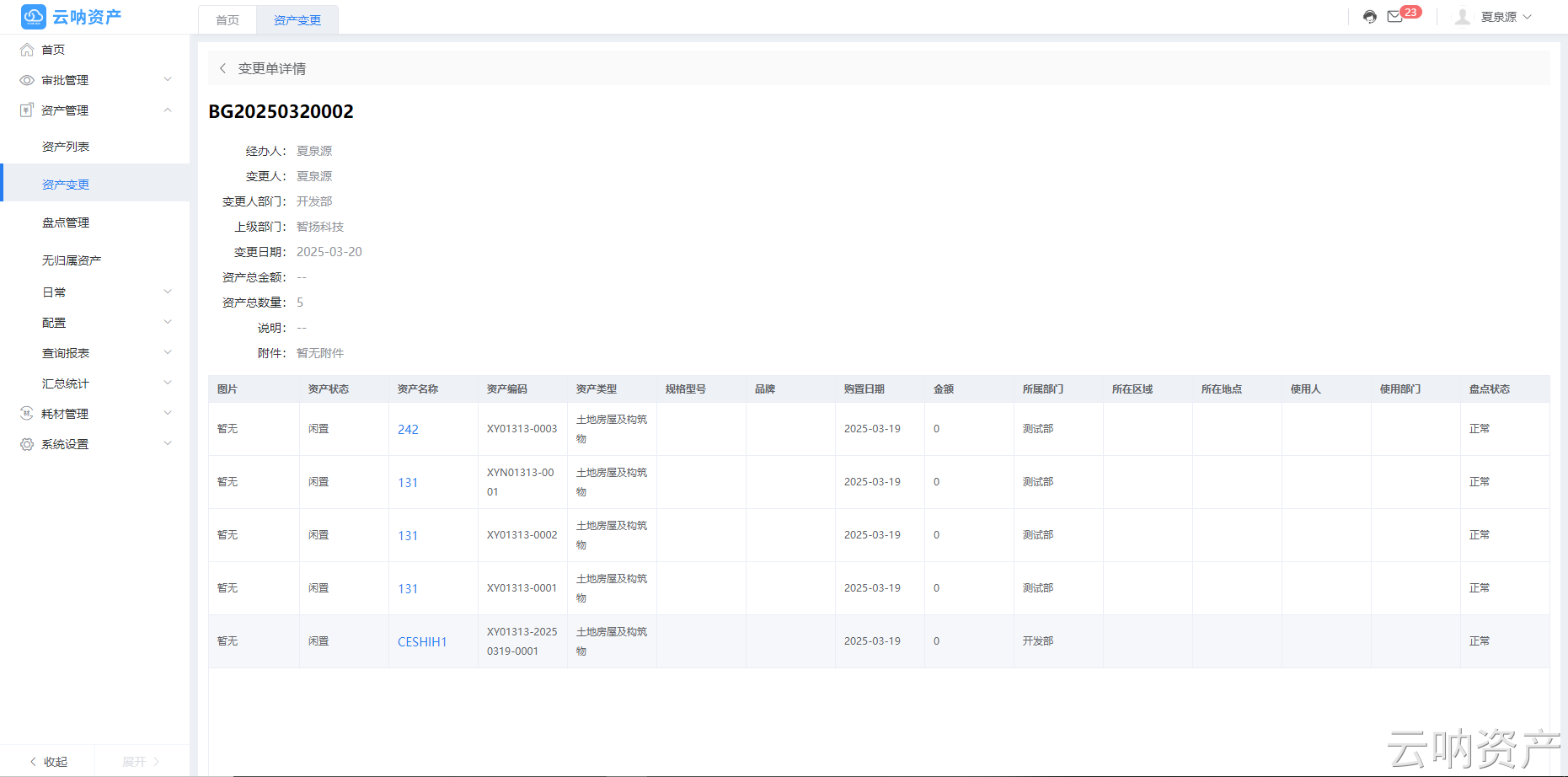Expand the 汇总统计 submenu chevron

(x=168, y=383)
